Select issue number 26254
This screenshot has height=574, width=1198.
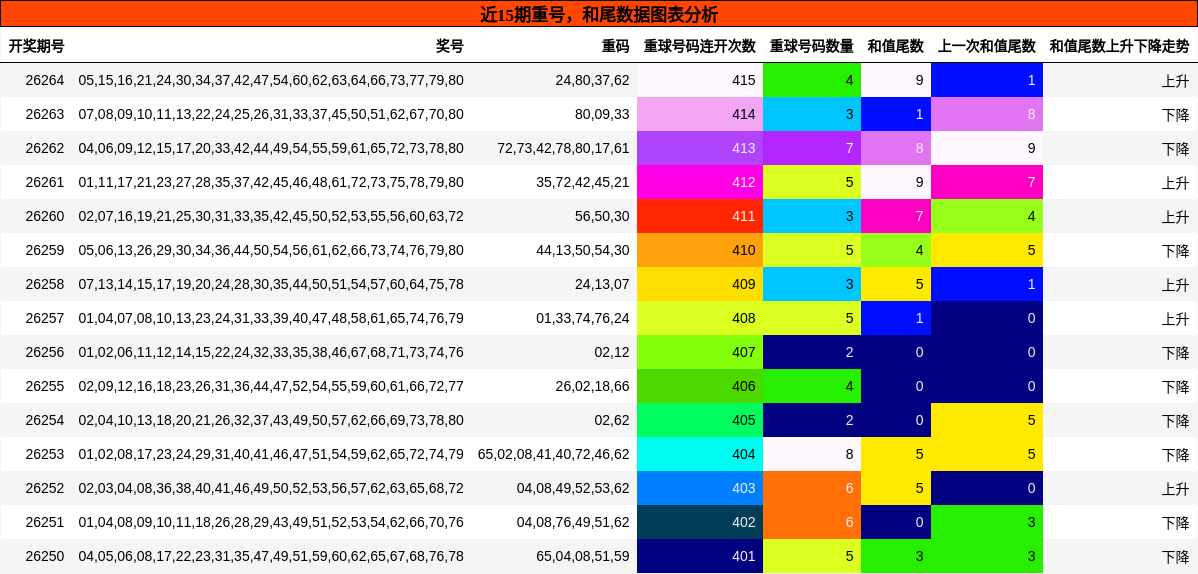pyautogui.click(x=45, y=420)
